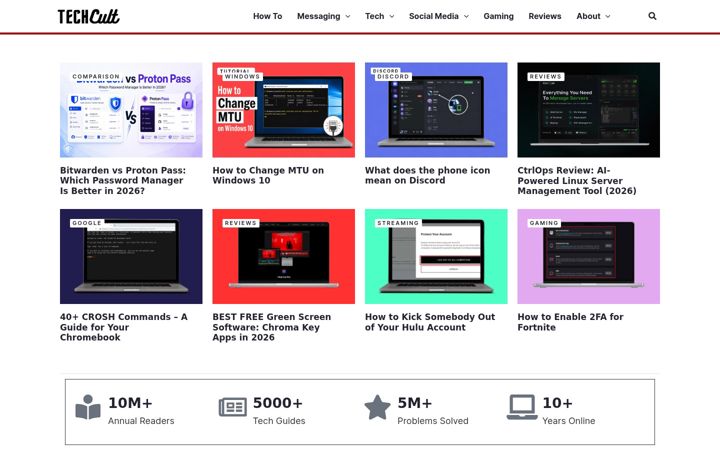Viewport: 720px width, 450px height.
Task: Click the CROSH Commands Chromebook thumbnail
Action: point(131,256)
